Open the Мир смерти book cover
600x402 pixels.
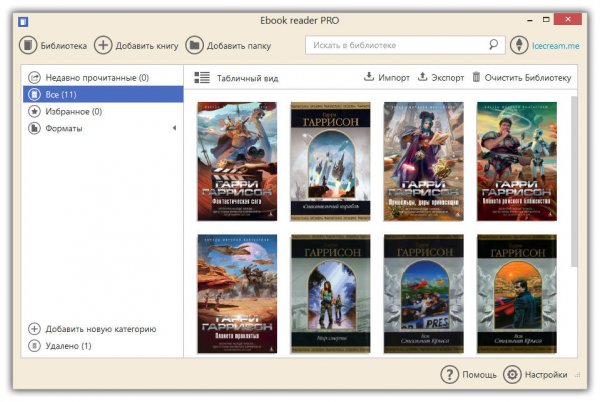[330, 294]
